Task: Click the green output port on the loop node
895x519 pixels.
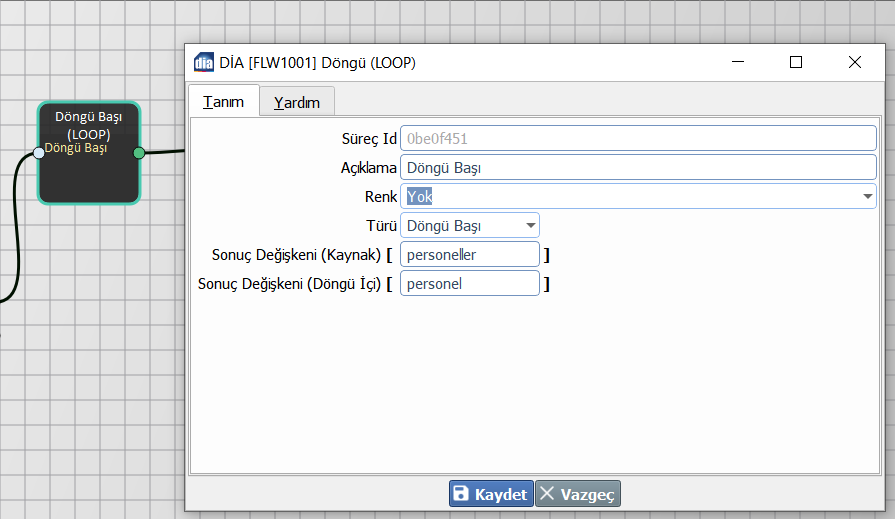Action: (x=139, y=153)
